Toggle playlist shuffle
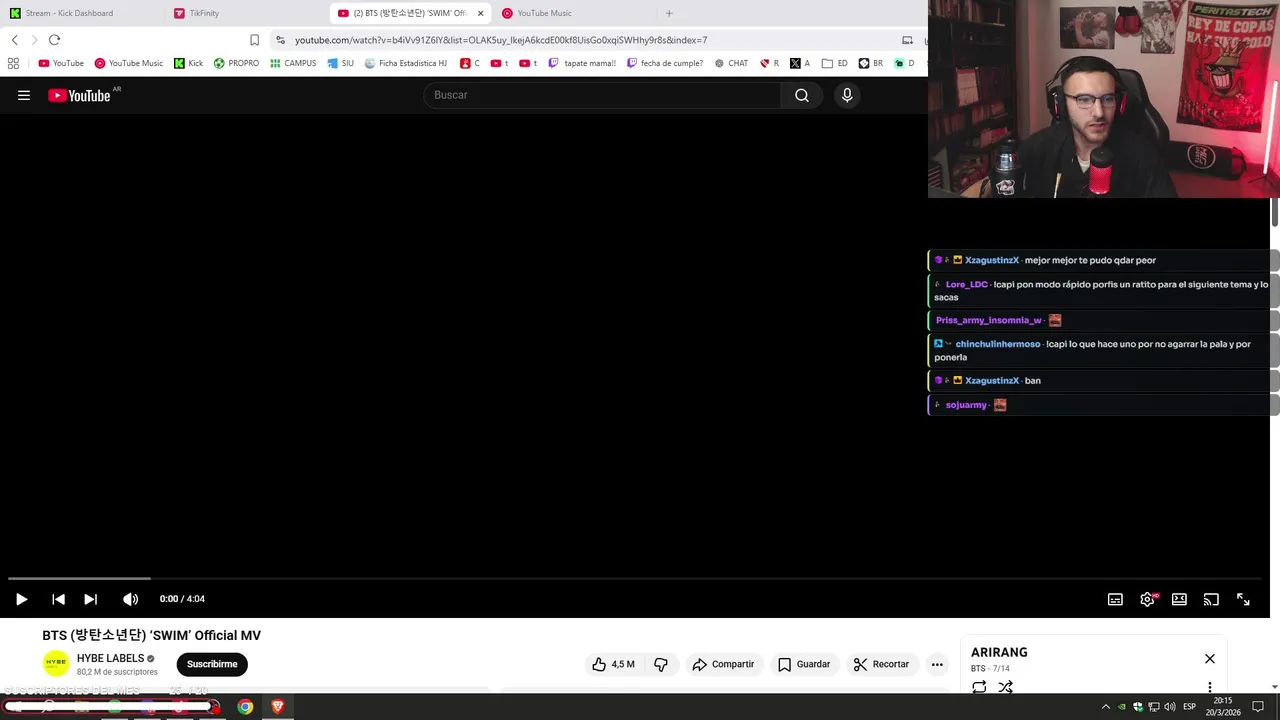Screen dimensions: 1280x720 (x=1005, y=687)
